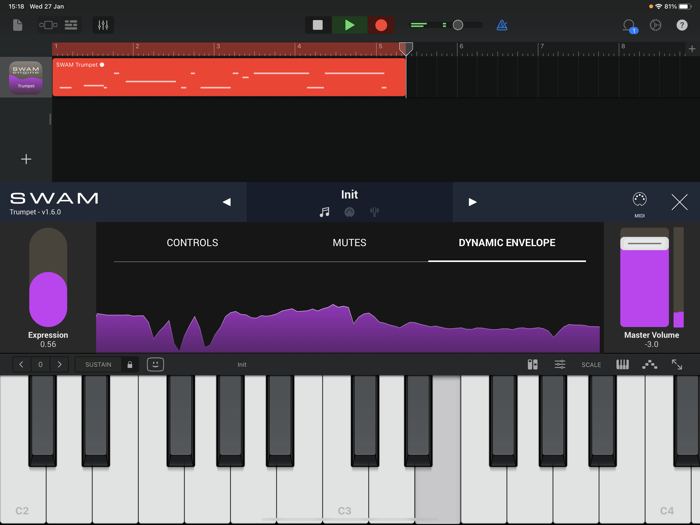Click the Wi-Fi icon in status bar
Image resolution: width=700 pixels, height=525 pixels.
pyautogui.click(x=658, y=6)
